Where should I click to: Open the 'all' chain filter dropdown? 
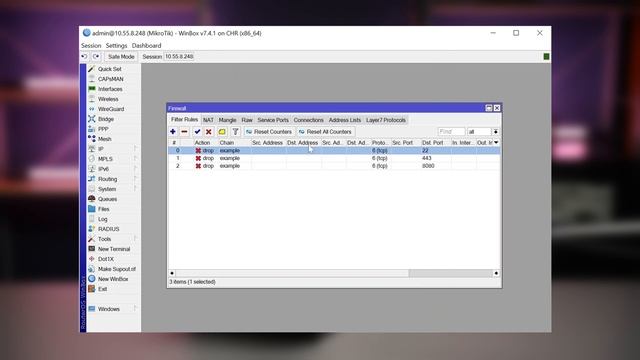point(496,132)
